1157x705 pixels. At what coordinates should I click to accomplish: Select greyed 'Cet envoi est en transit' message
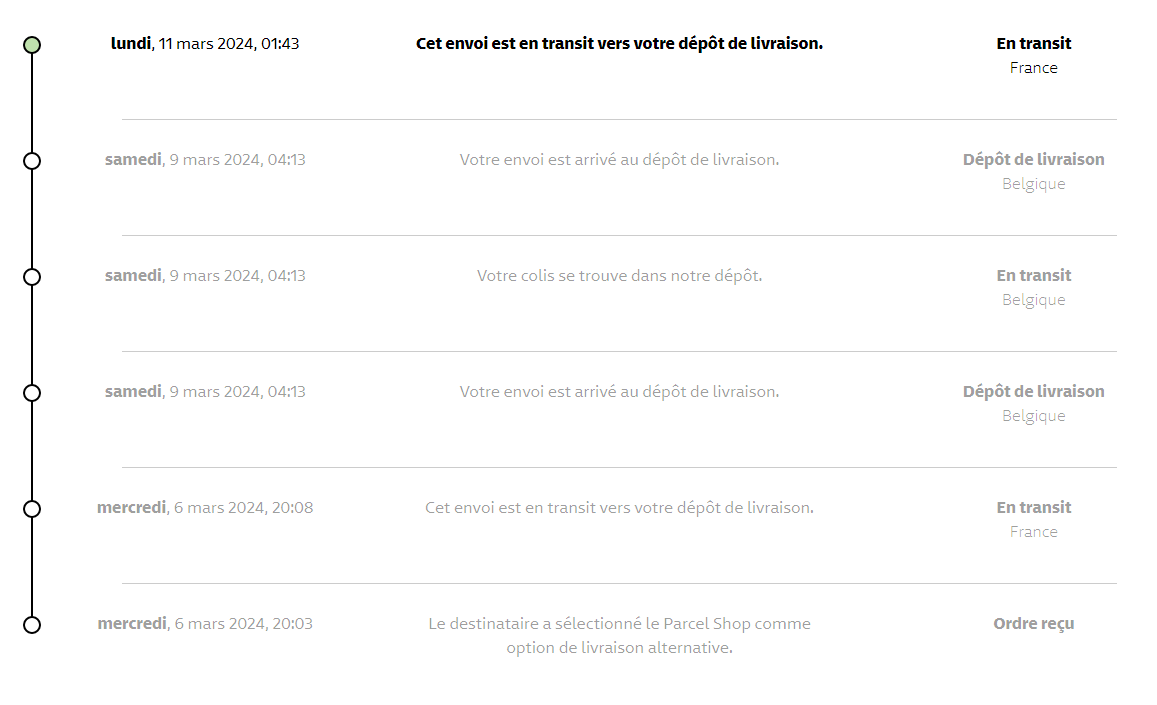pos(619,508)
